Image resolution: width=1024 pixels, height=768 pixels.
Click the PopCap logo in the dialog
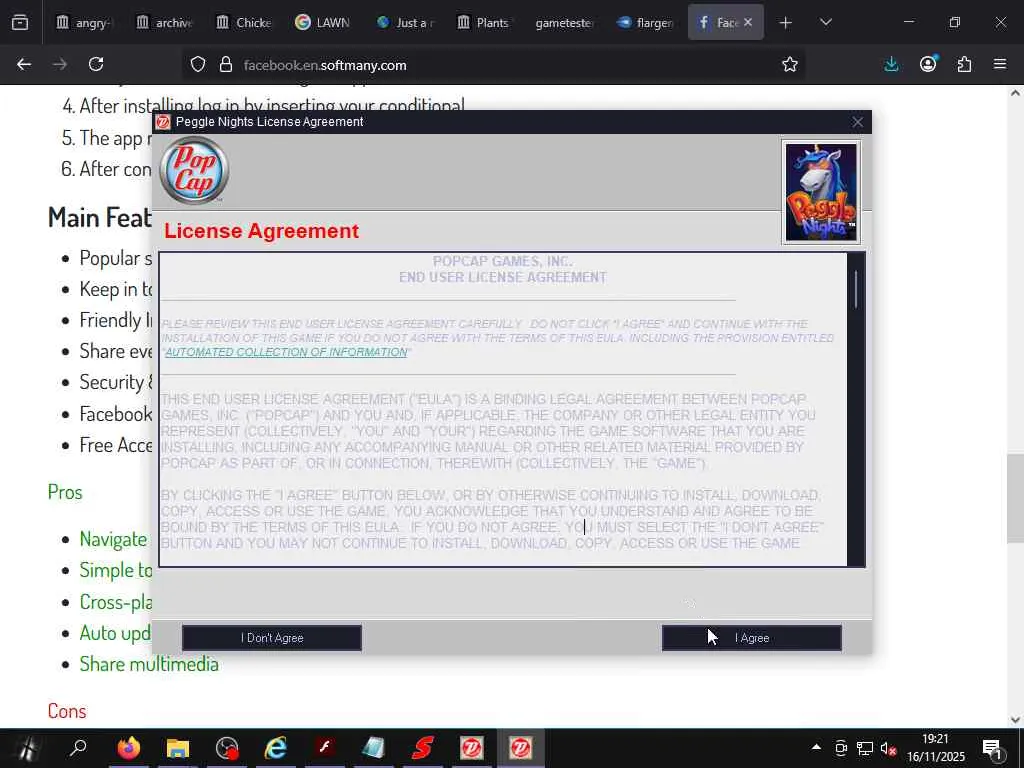(194, 170)
